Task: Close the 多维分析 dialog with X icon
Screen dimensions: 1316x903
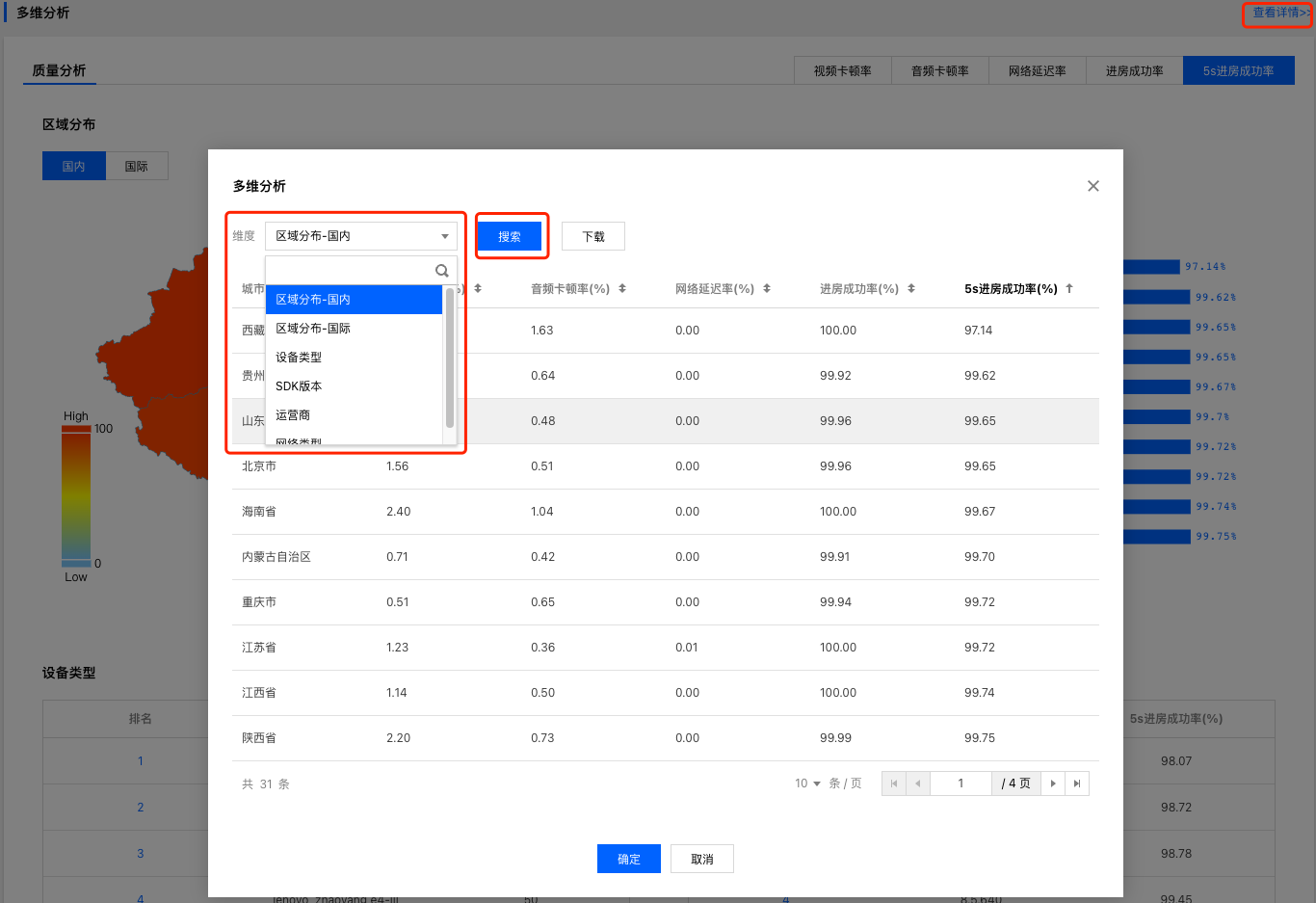Action: 1092,186
